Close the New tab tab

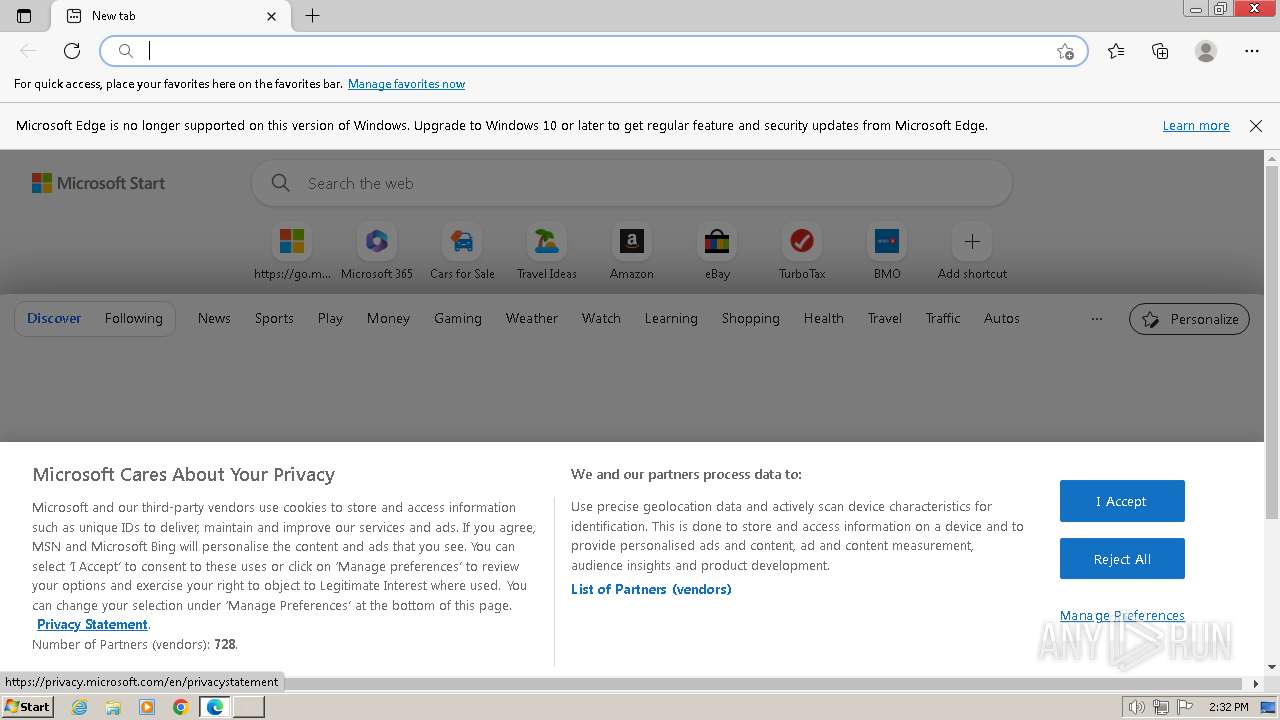click(271, 16)
